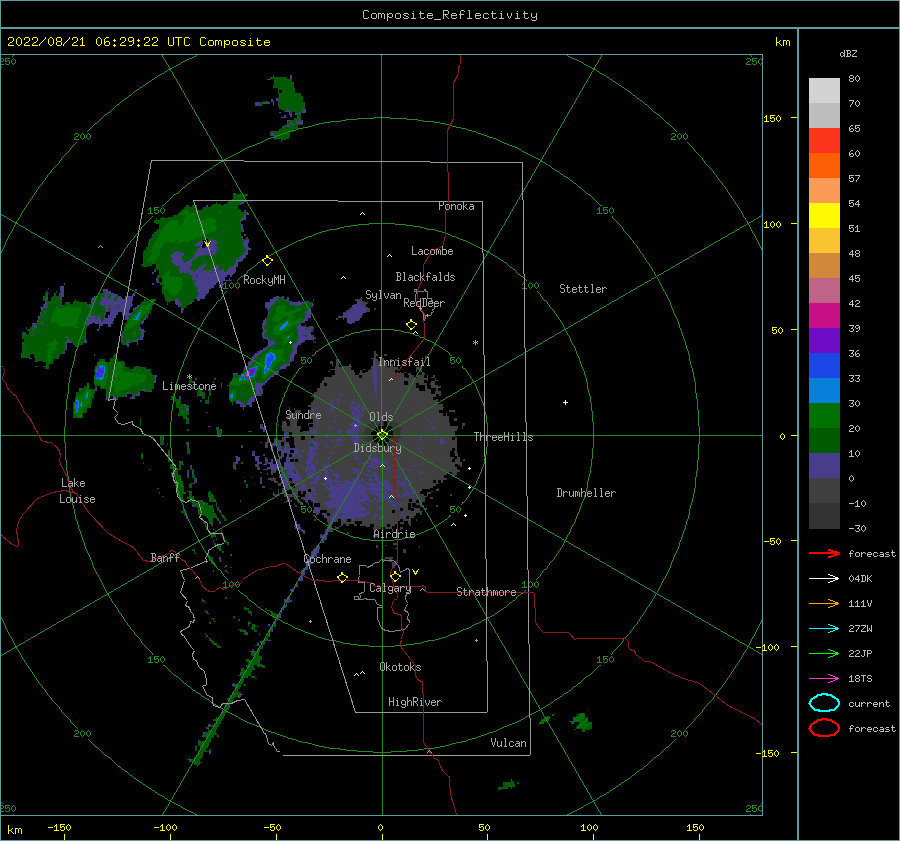Click the RedDeer city label
Image resolution: width=900 pixels, height=841 pixels.
(x=424, y=303)
